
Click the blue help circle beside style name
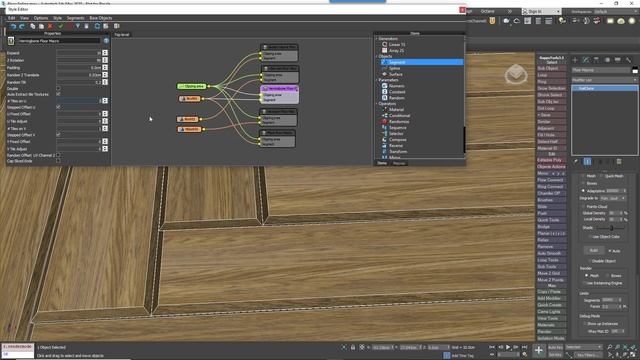click(x=106, y=41)
